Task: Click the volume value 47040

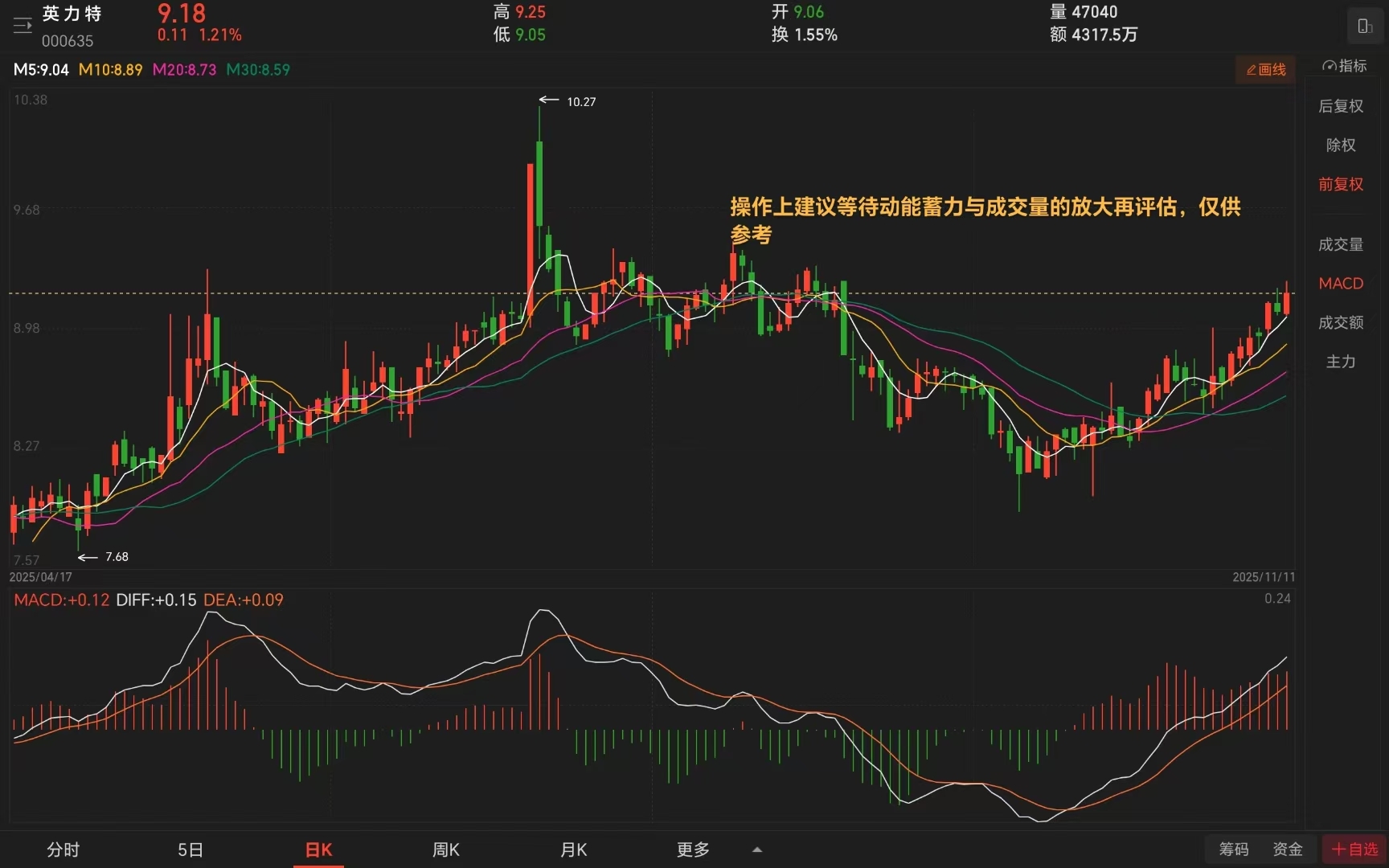Action: tap(1095, 12)
